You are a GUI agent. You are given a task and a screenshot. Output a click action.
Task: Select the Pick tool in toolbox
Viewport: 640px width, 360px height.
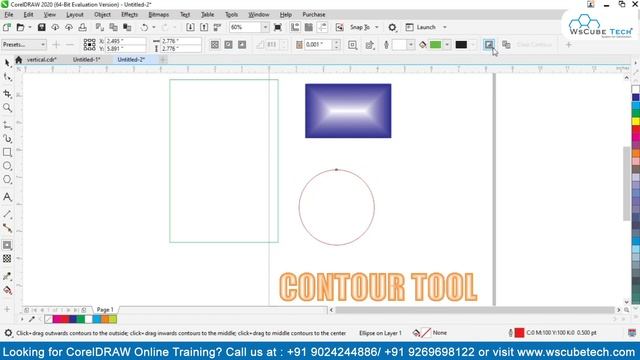coord(7,63)
